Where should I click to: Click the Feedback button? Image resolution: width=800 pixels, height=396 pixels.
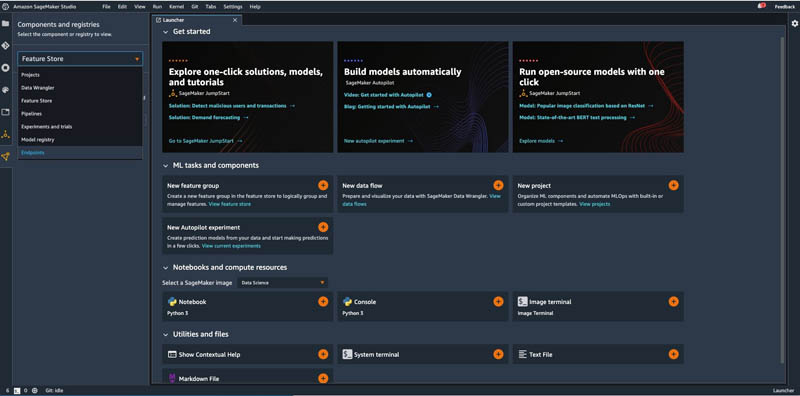pyautogui.click(x=785, y=7)
